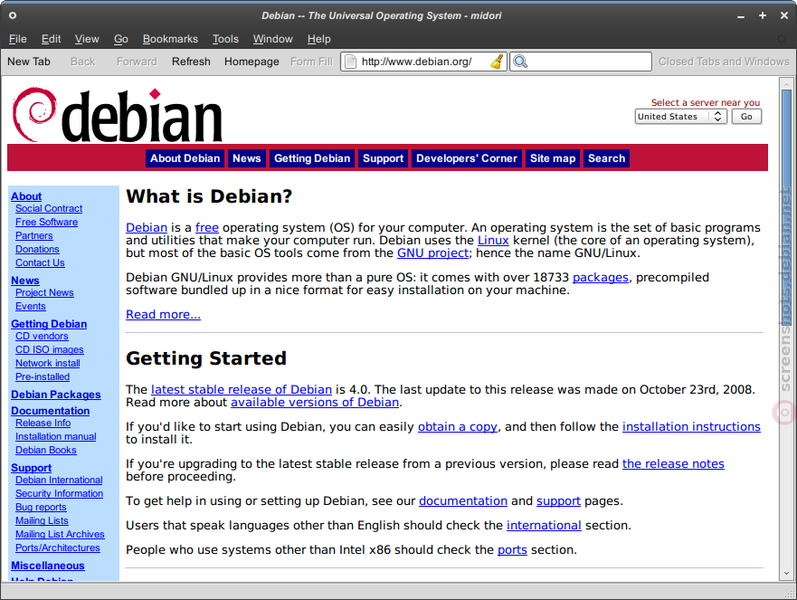Click the Free Software sidebar link
This screenshot has height=600, width=797.
coord(46,222)
